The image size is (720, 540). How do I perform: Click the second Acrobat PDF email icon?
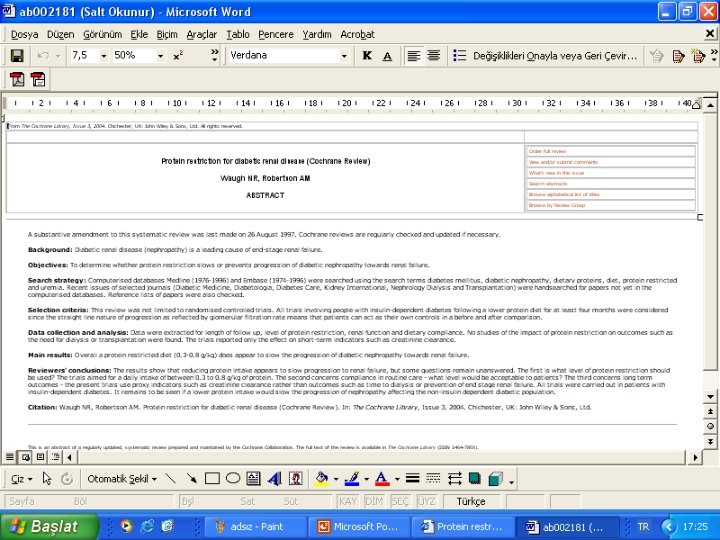[x=38, y=79]
